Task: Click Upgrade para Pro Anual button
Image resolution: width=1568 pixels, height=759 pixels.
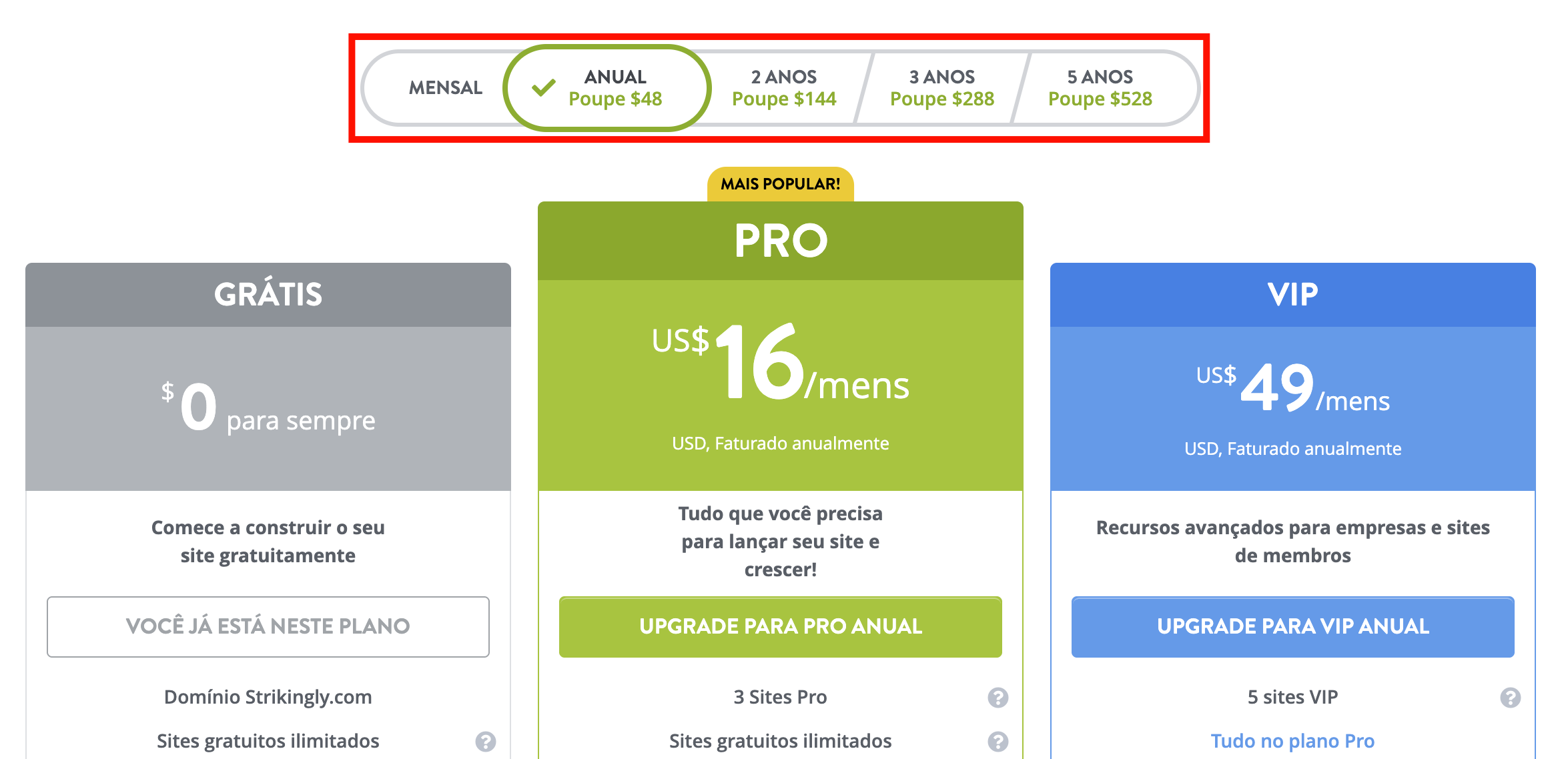Action: click(x=781, y=627)
